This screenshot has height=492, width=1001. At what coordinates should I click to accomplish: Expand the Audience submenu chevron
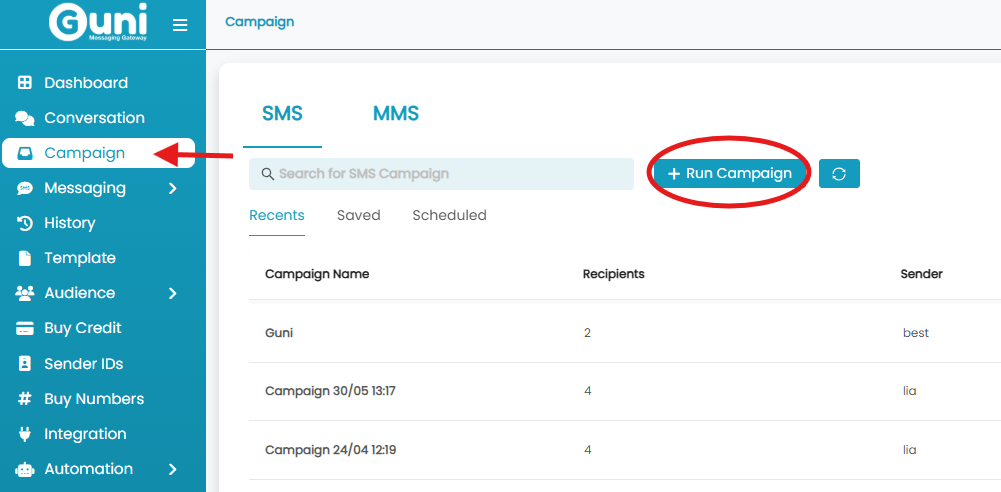(x=172, y=294)
